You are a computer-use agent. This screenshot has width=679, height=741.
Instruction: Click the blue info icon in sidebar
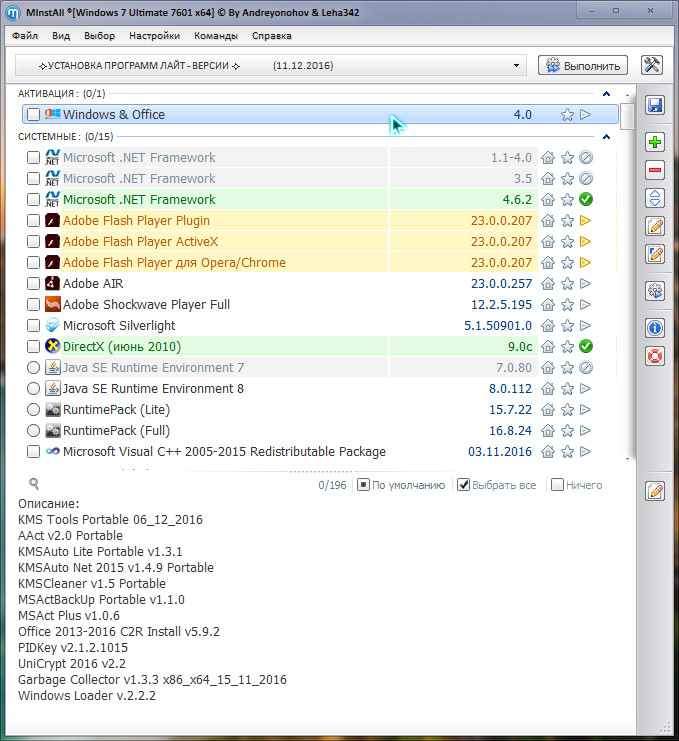pyautogui.click(x=655, y=327)
